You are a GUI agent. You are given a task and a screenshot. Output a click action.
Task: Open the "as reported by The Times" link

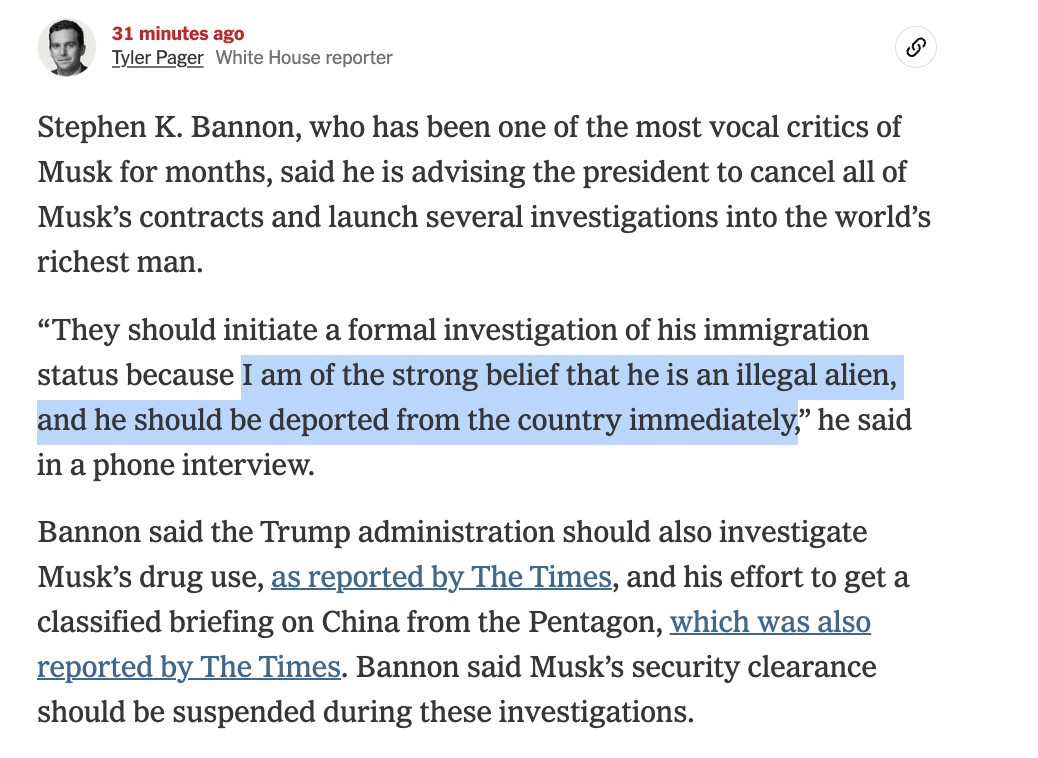442,577
